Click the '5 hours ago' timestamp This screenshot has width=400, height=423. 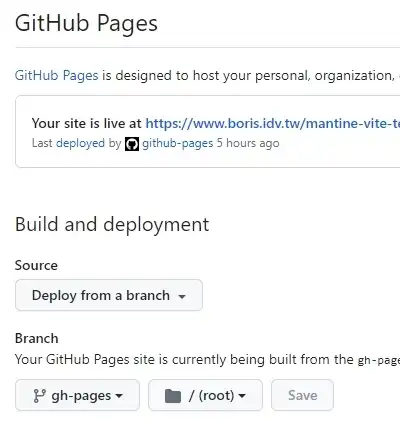point(248,143)
